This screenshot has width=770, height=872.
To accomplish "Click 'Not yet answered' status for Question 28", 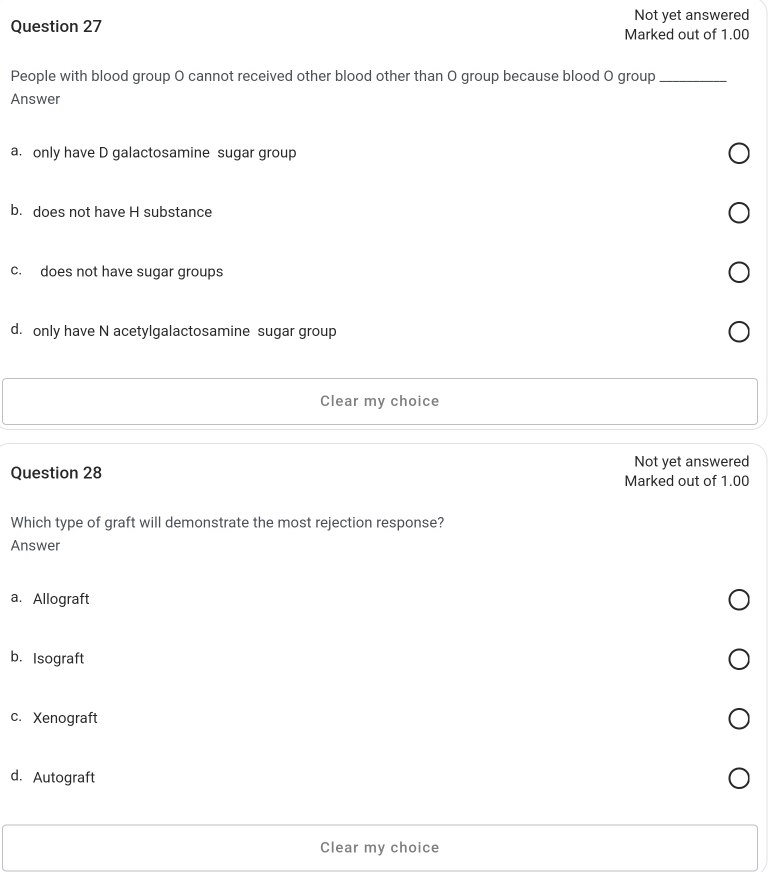I will 691,461.
